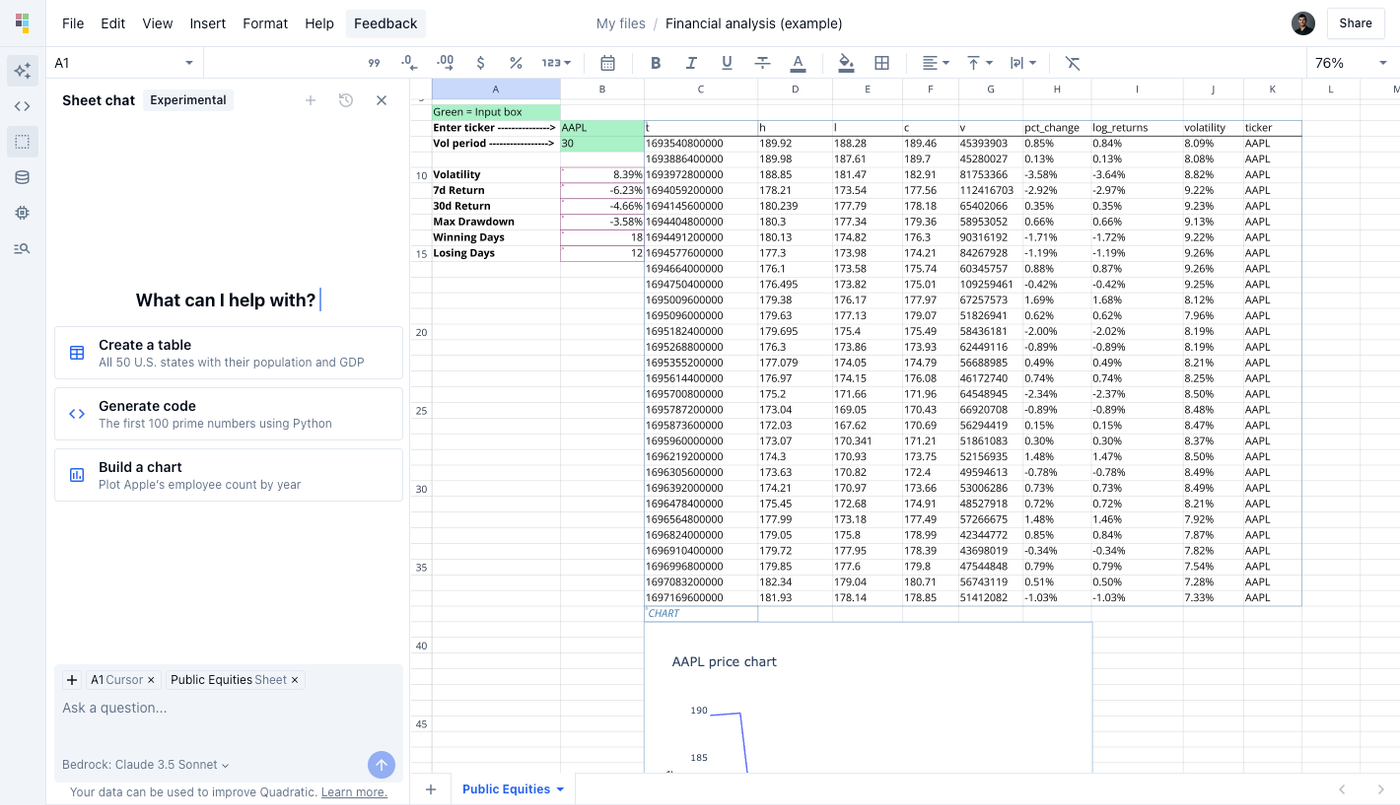This screenshot has width=1400, height=805.
Task: Toggle the comma number separator format
Action: [374, 63]
